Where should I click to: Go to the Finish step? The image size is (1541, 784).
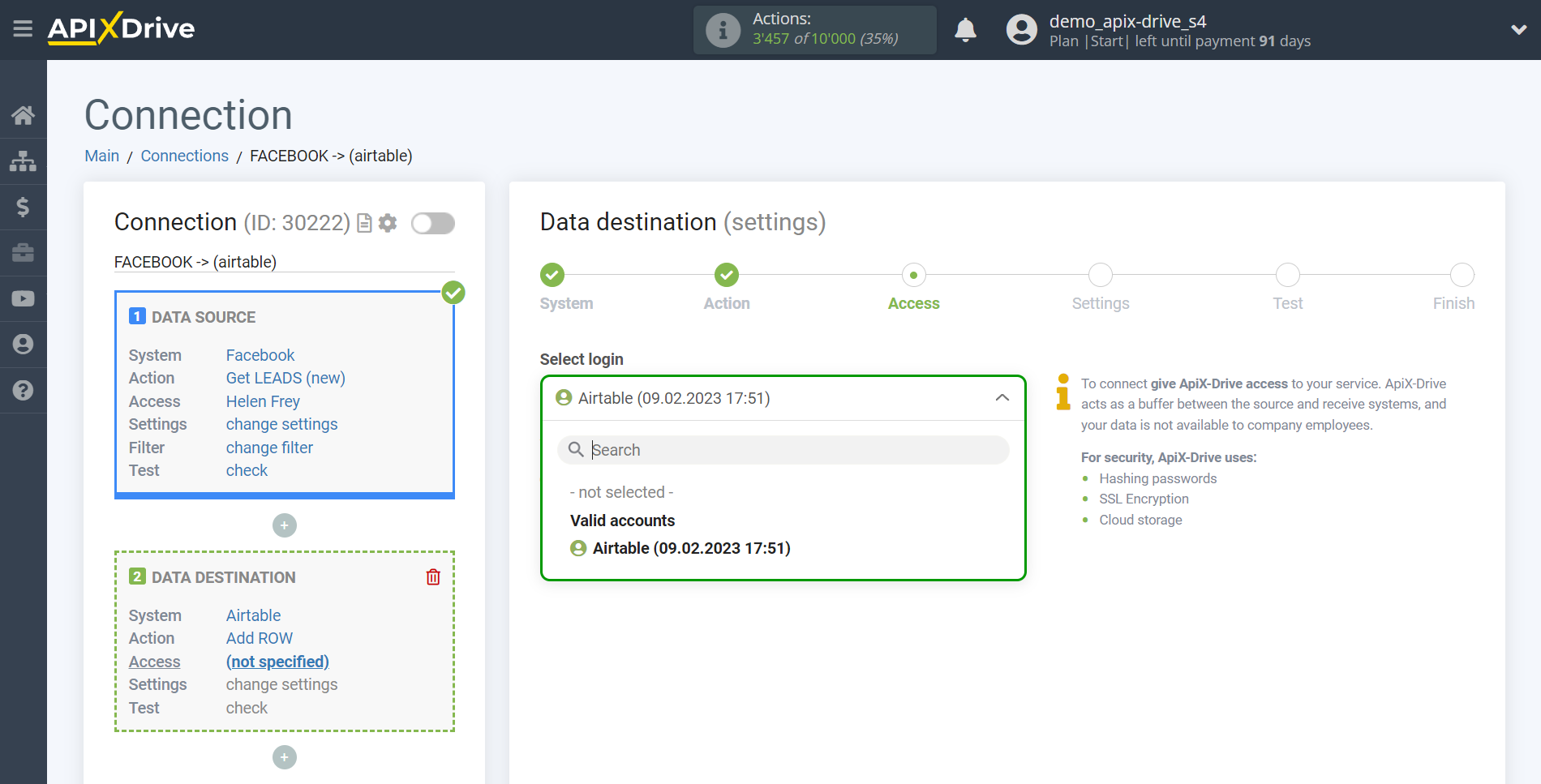point(1462,275)
